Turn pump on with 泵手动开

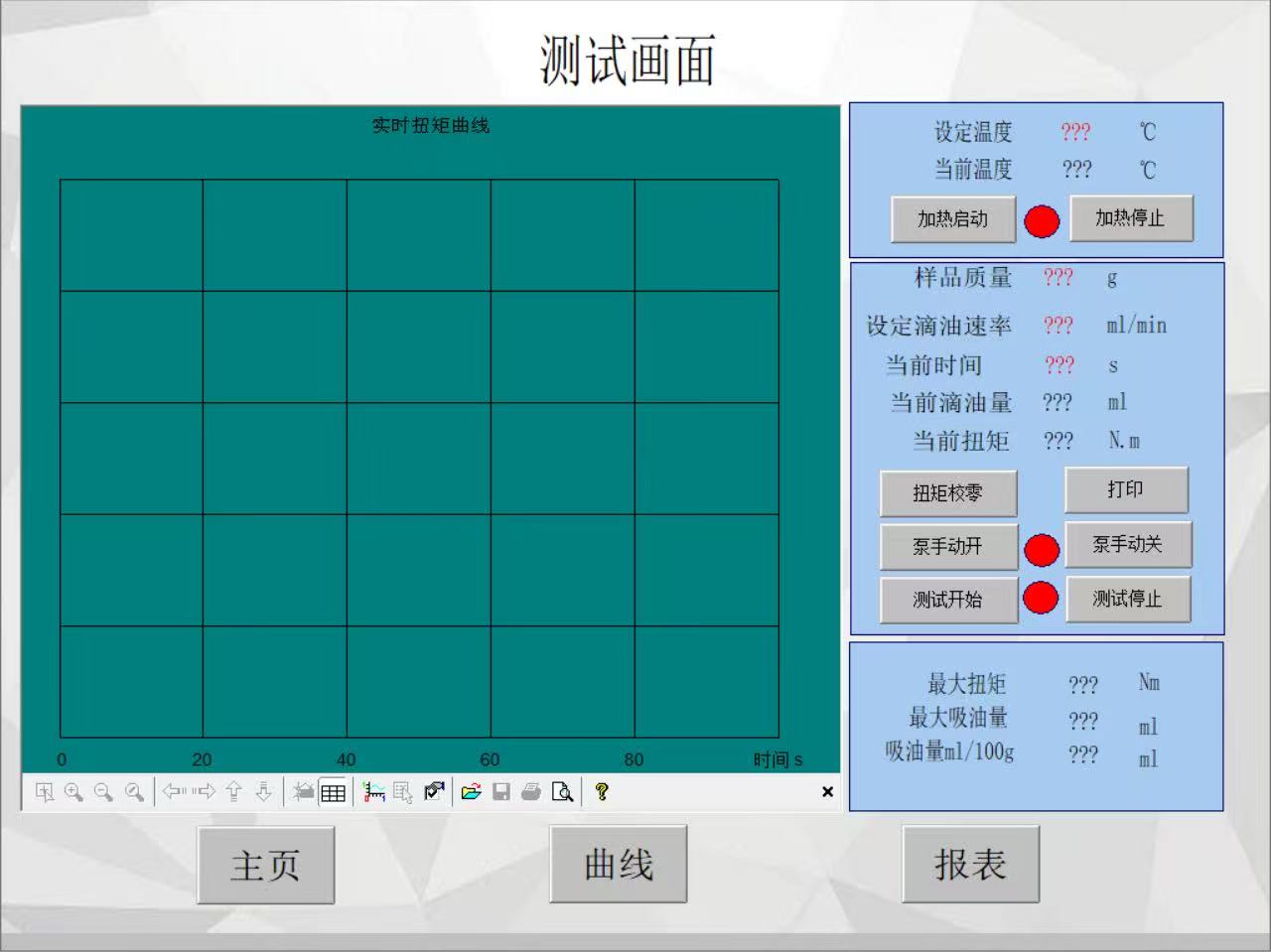pos(948,547)
